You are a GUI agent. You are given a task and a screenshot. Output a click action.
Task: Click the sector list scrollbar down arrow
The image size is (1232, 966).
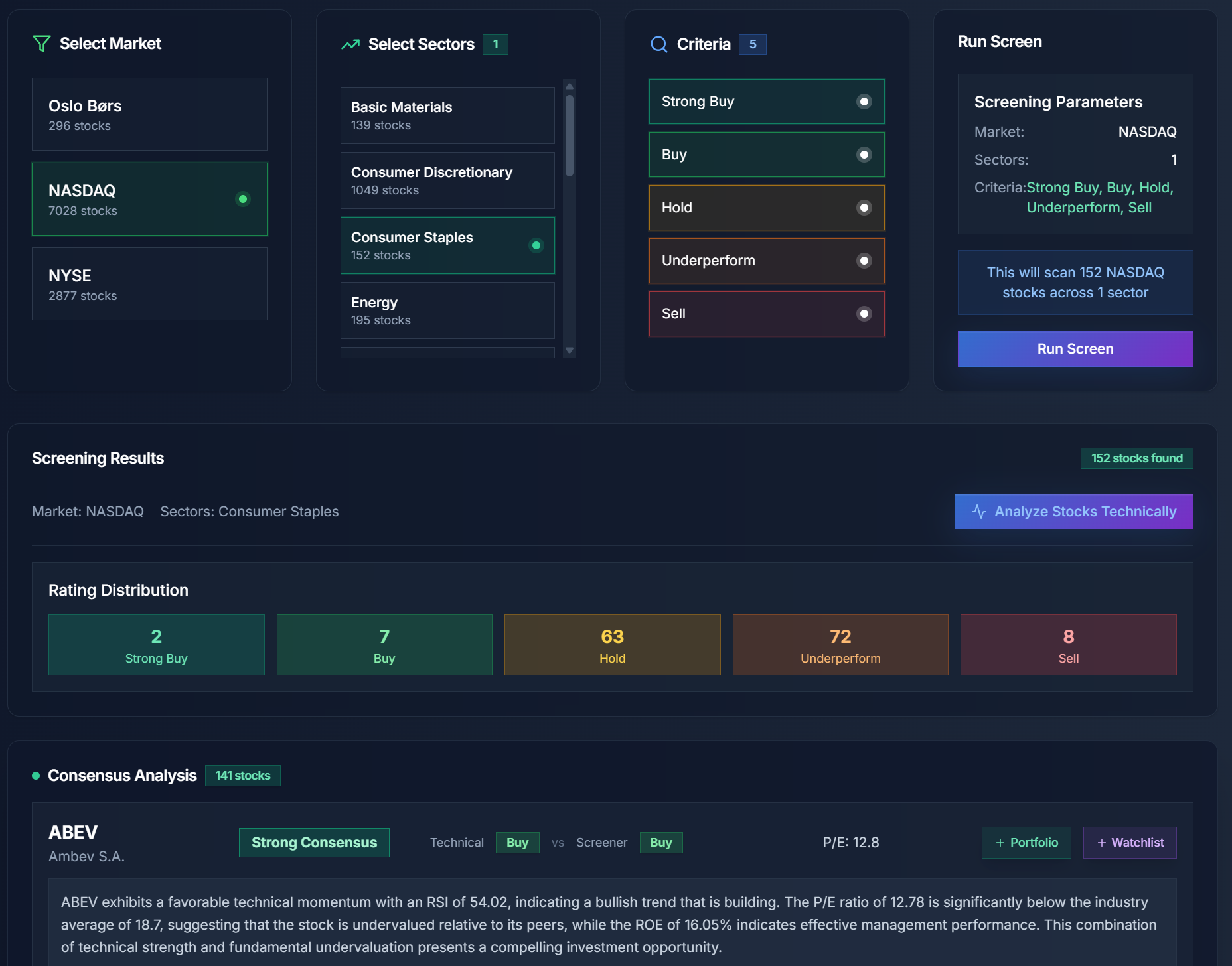click(570, 352)
